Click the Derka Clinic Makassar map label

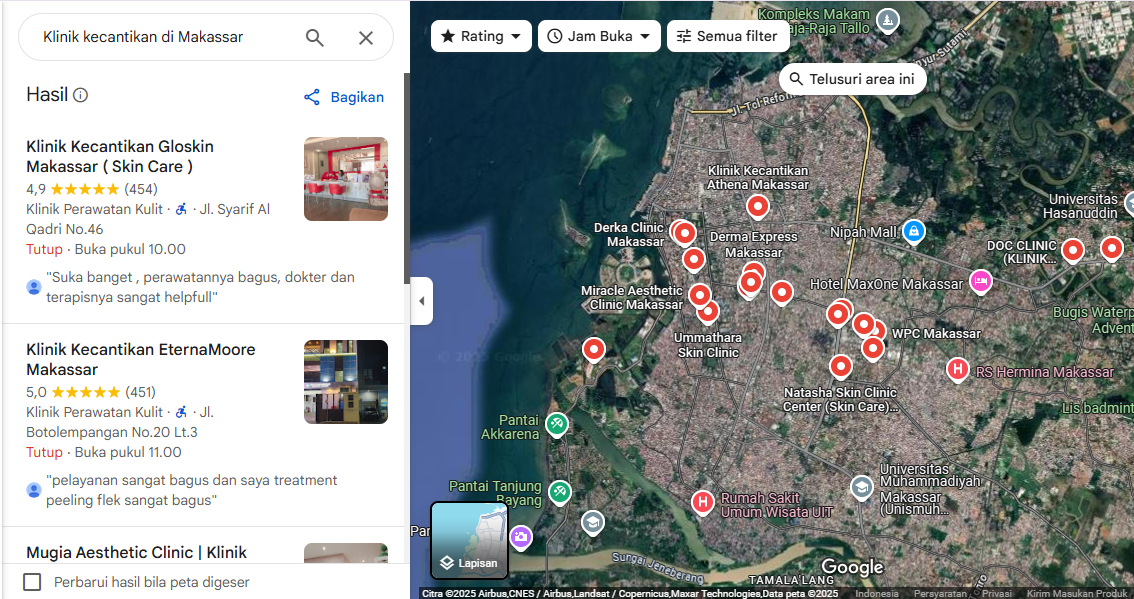[x=629, y=234]
